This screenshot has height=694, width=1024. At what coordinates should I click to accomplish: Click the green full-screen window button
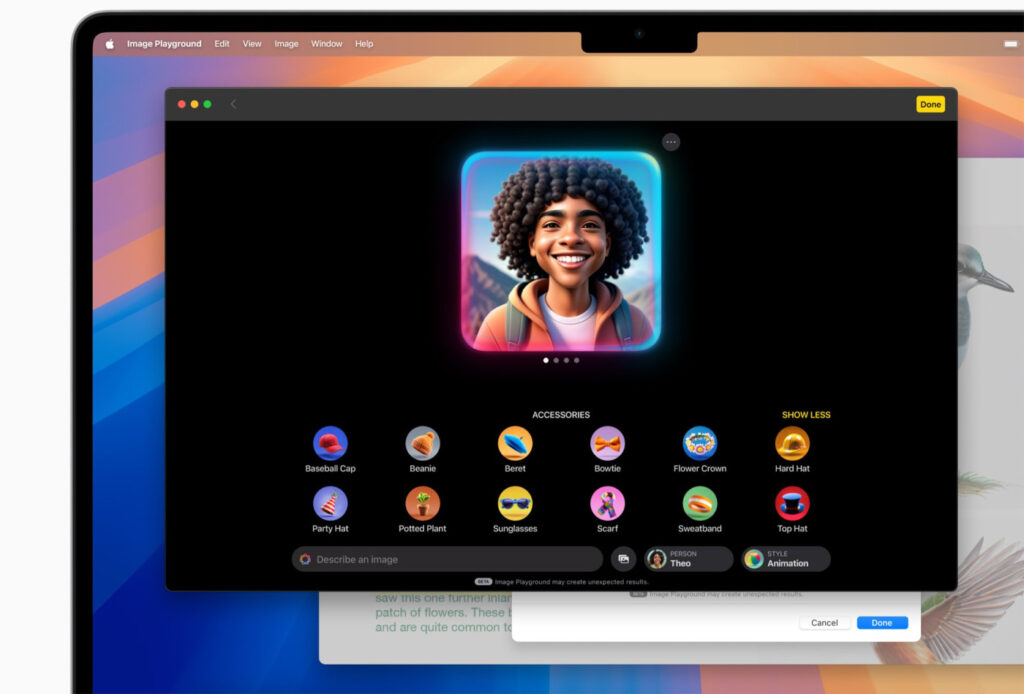pos(207,104)
